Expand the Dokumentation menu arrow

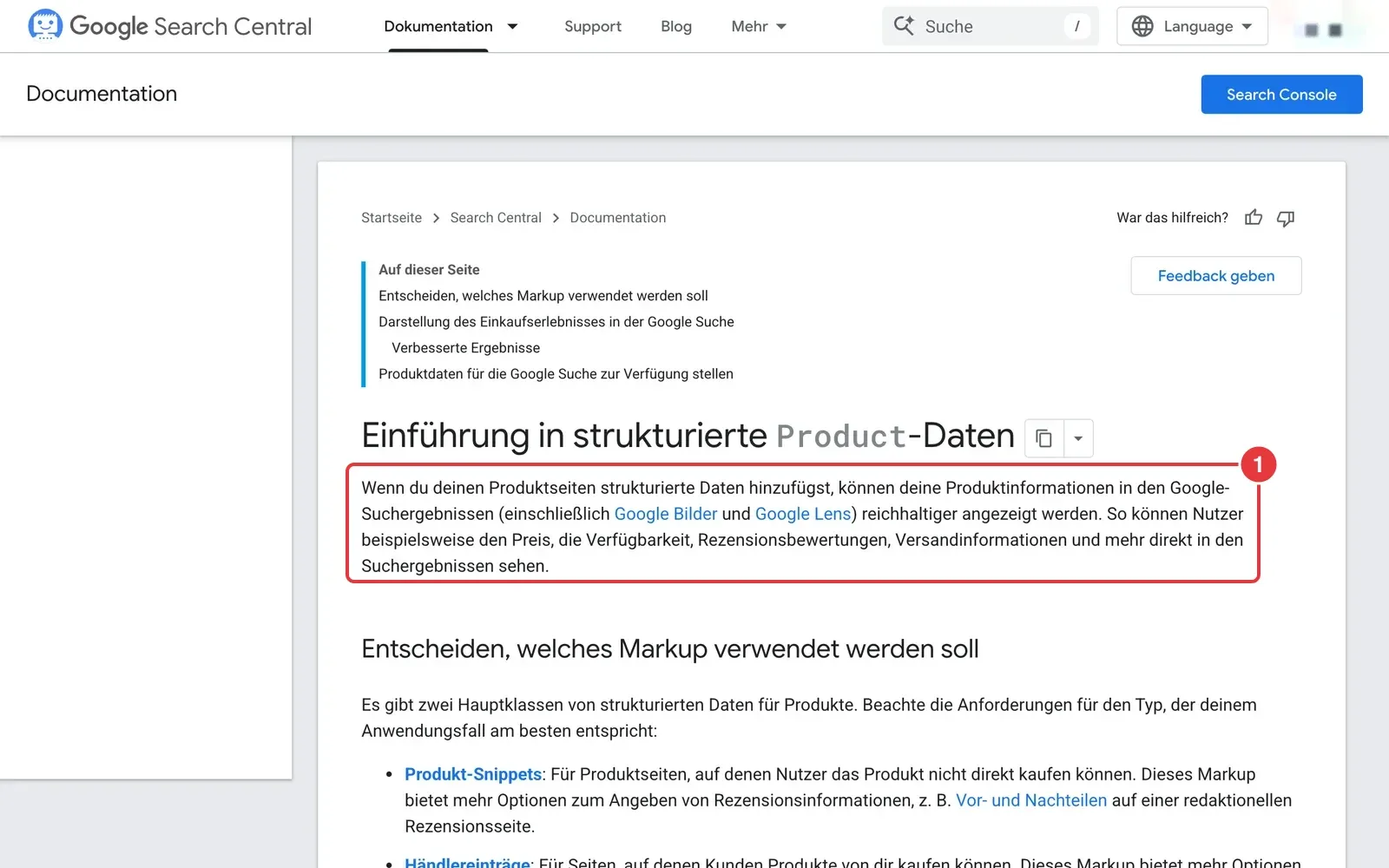click(x=513, y=26)
